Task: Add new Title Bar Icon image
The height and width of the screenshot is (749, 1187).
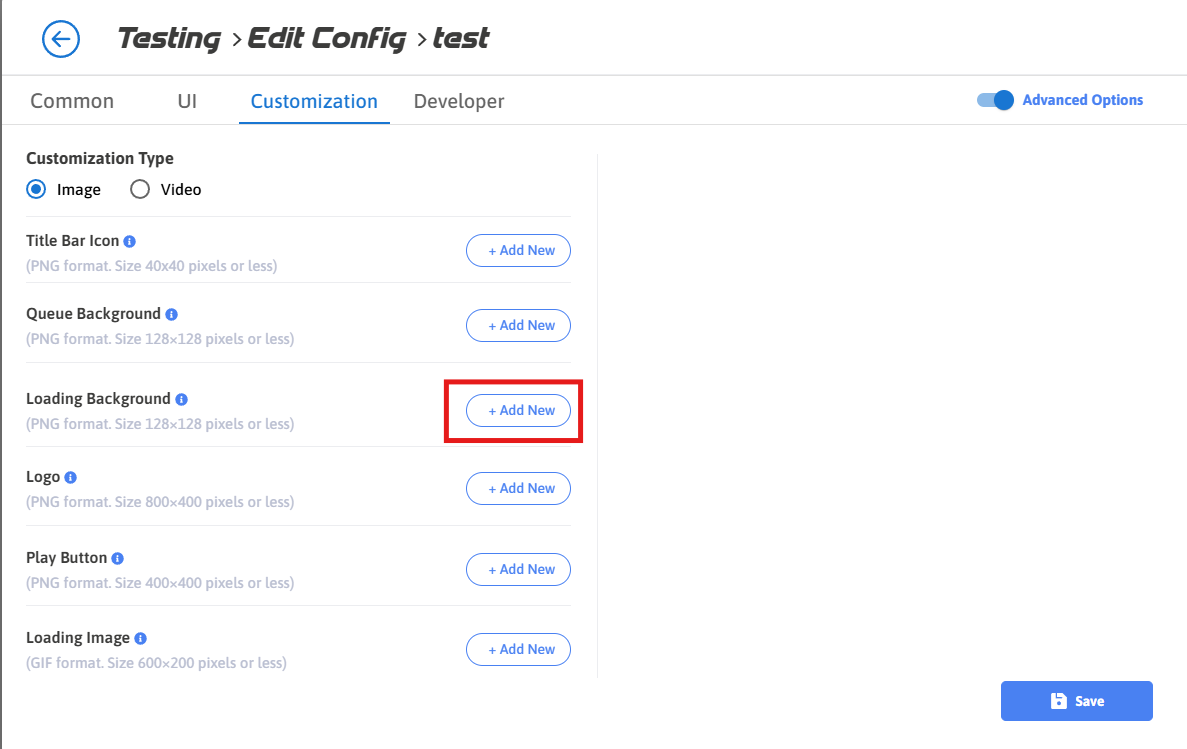Action: point(518,251)
